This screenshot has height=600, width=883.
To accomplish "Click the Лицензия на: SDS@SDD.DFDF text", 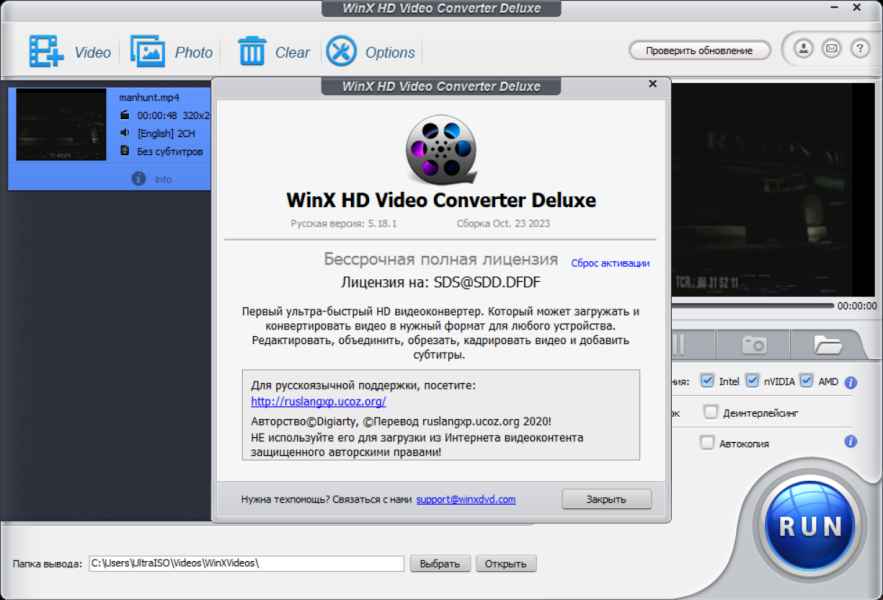I will 441,282.
